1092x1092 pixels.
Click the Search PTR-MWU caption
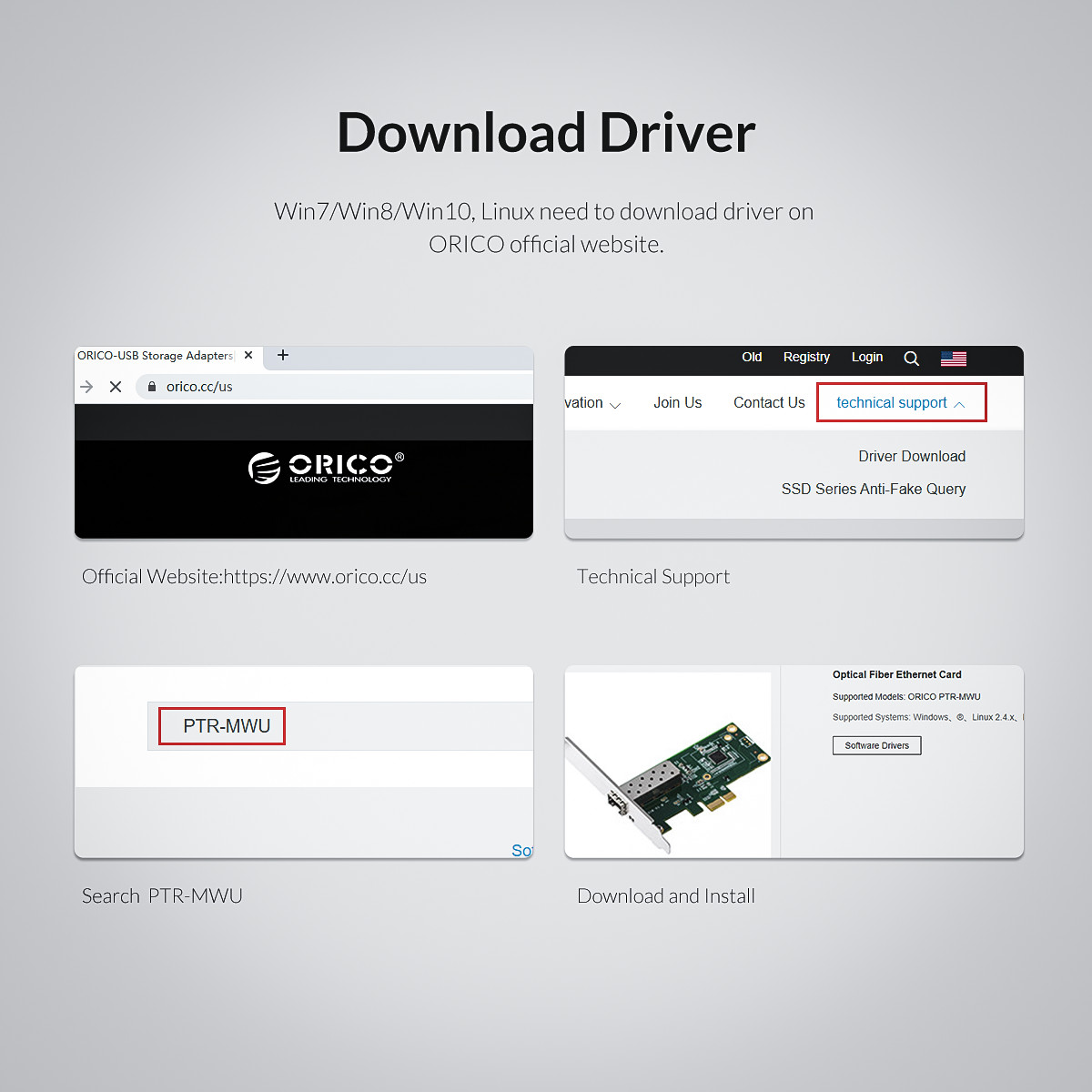point(162,896)
